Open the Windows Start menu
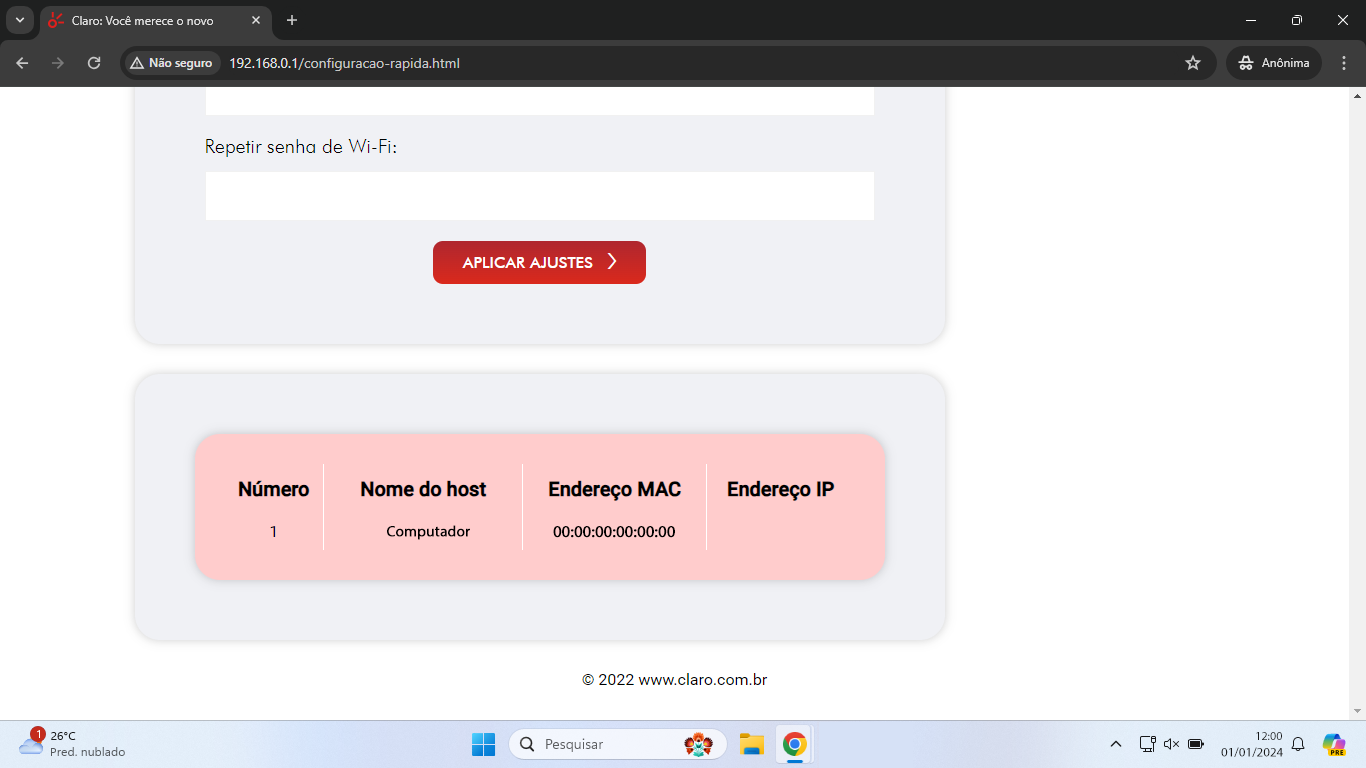Image resolution: width=1366 pixels, height=768 pixels. tap(483, 744)
